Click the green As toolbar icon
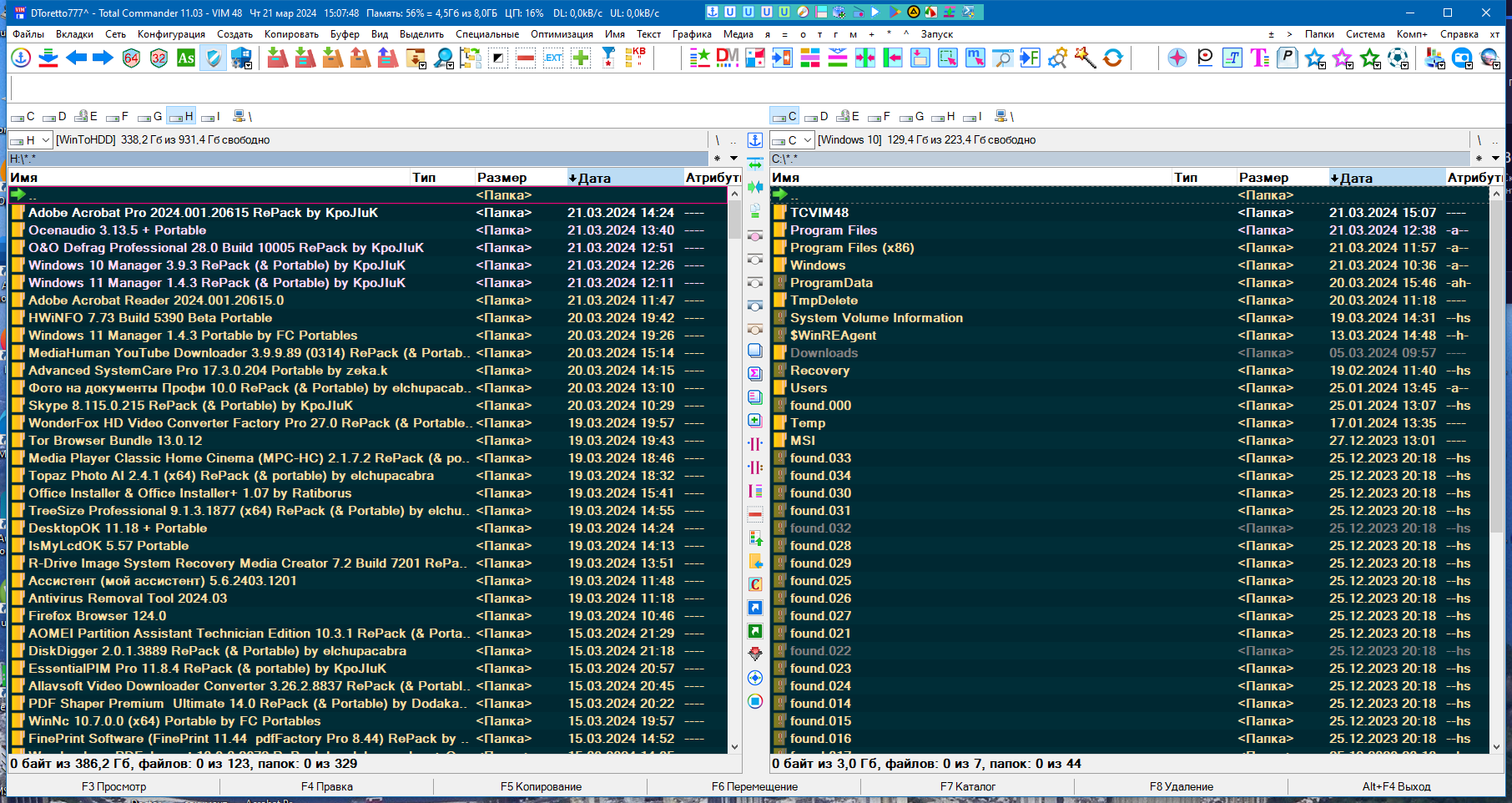This screenshot has width=1512, height=803. point(186,58)
